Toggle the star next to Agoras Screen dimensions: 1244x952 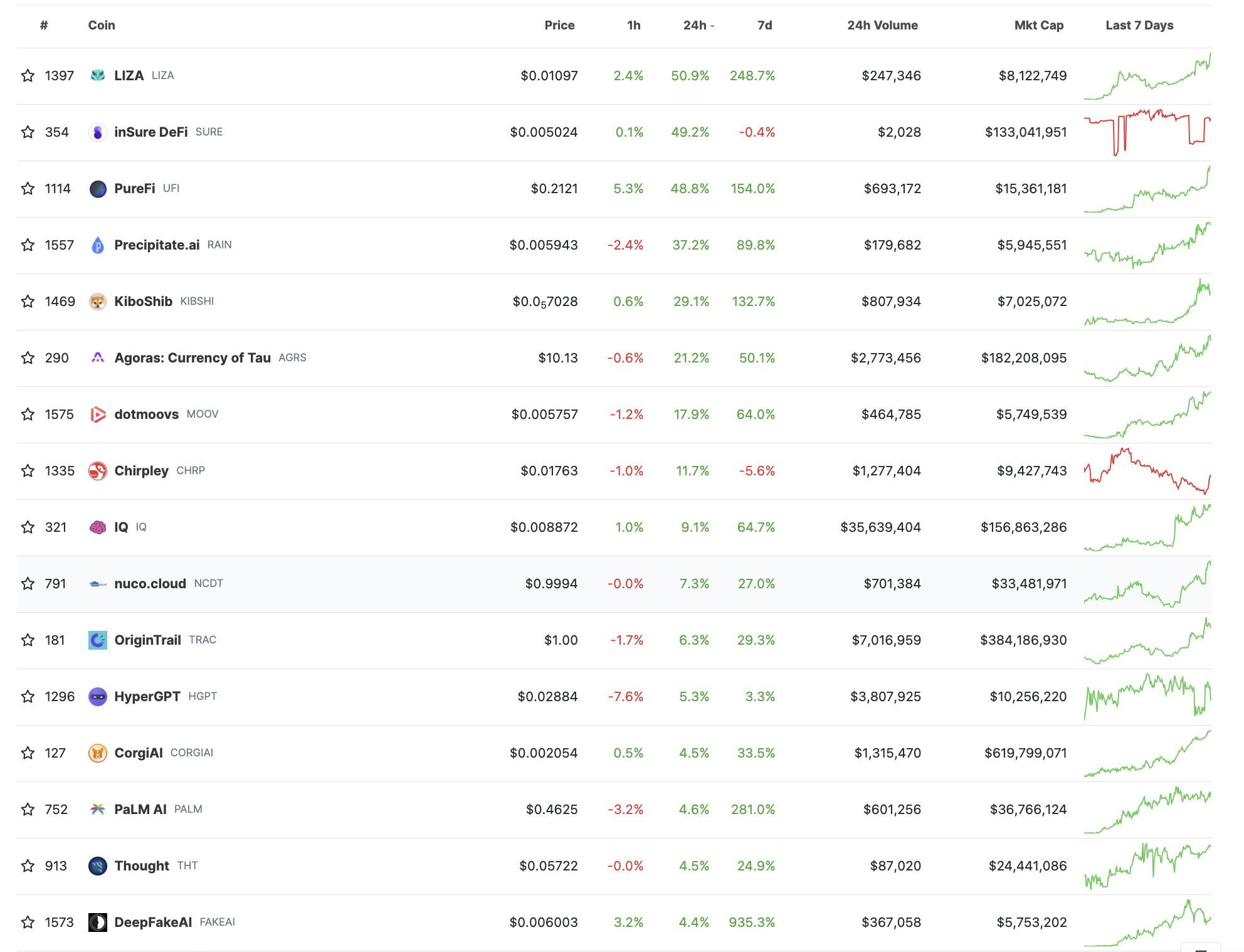pos(28,358)
